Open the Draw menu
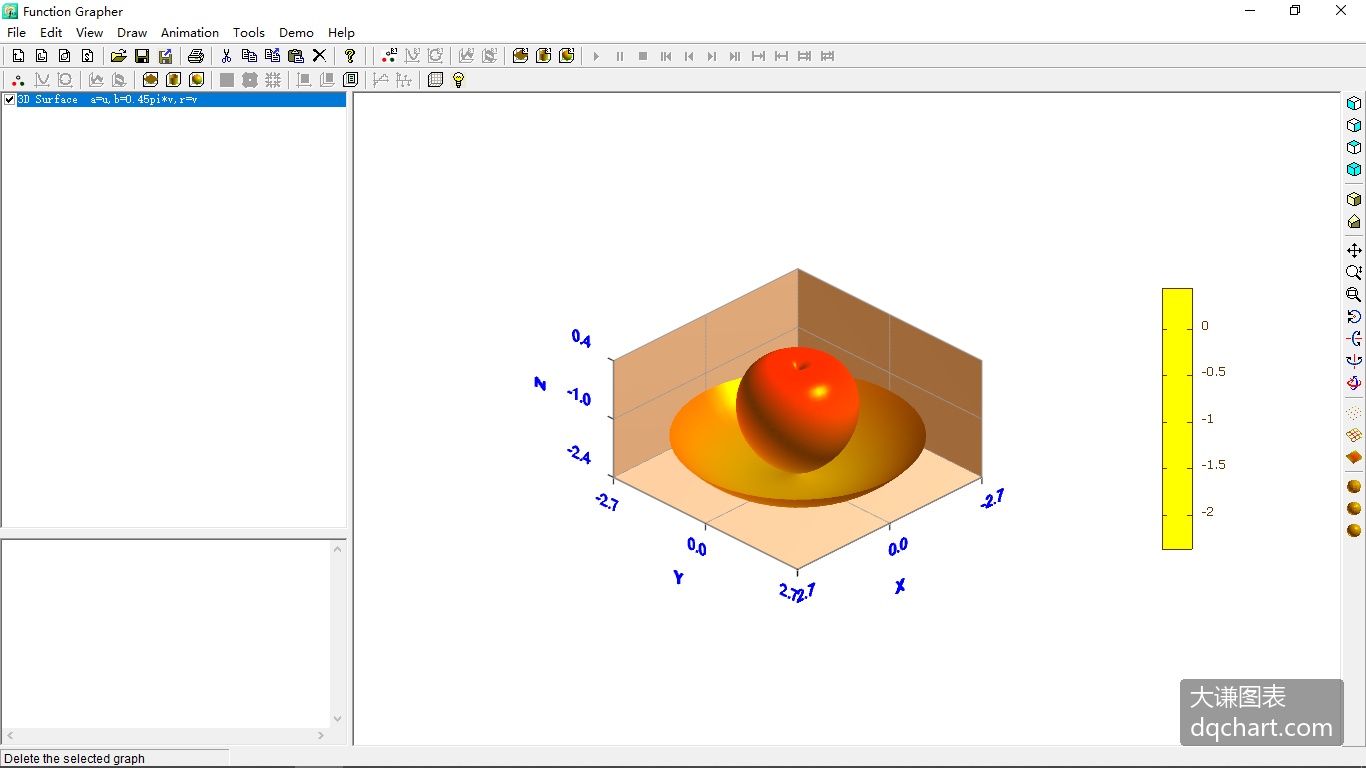This screenshot has height=768, width=1366. tap(132, 32)
